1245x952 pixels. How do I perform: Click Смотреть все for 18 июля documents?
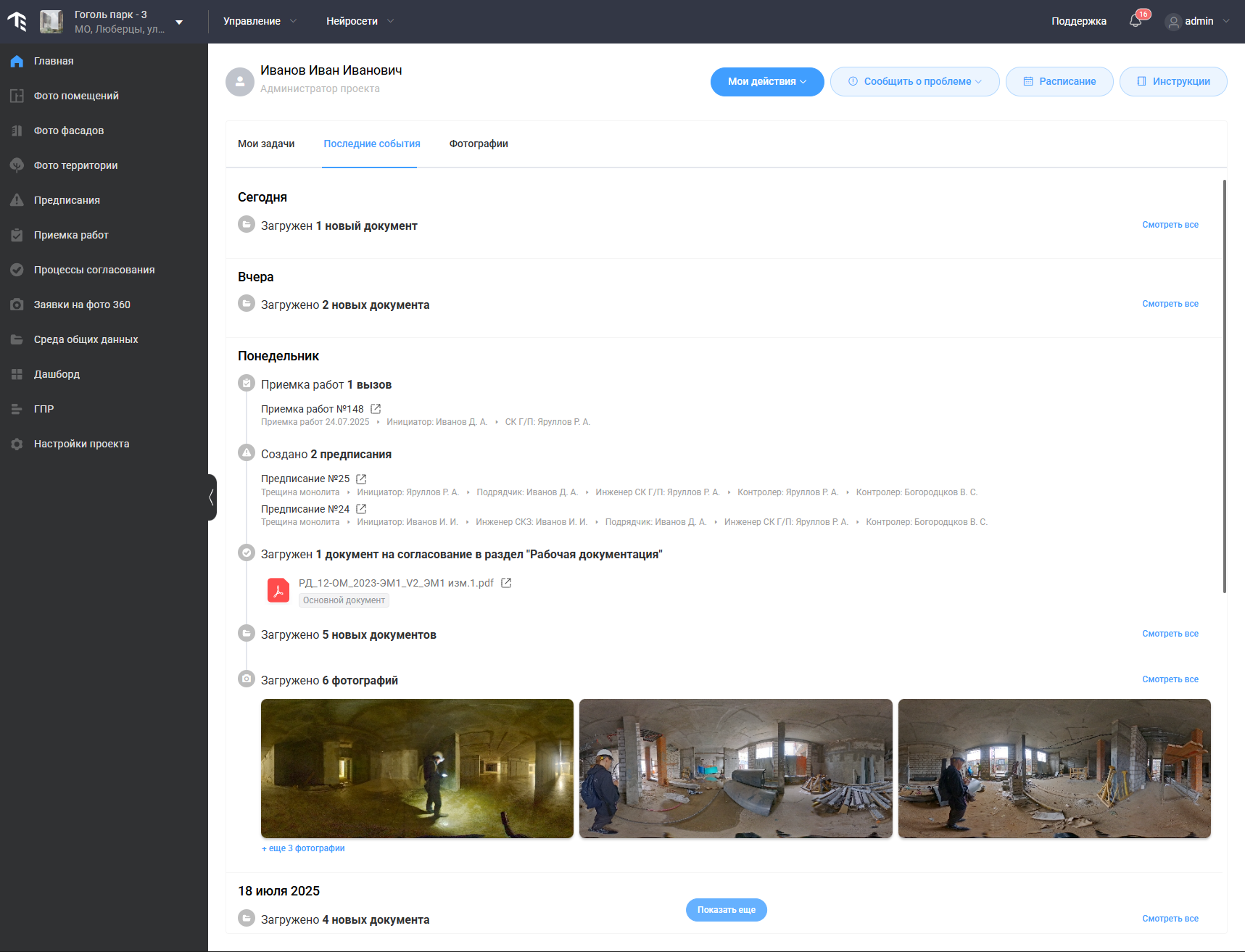(1170, 919)
